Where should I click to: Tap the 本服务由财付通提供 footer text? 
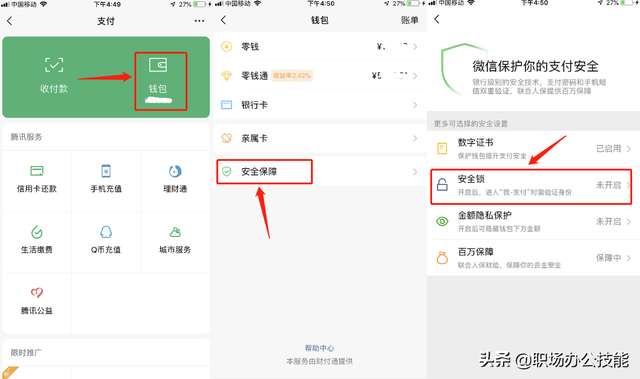320,361
